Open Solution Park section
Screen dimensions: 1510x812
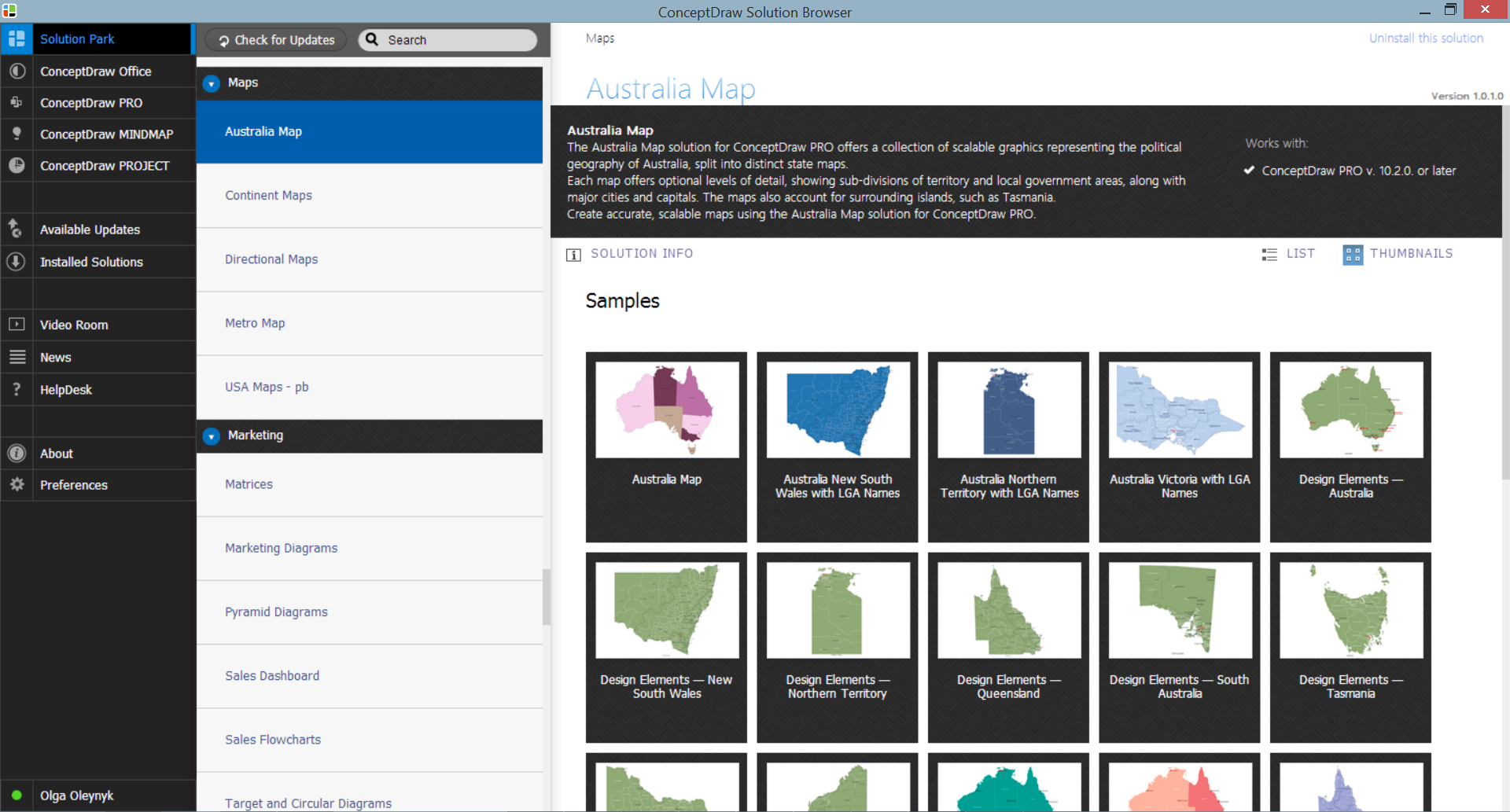click(96, 39)
